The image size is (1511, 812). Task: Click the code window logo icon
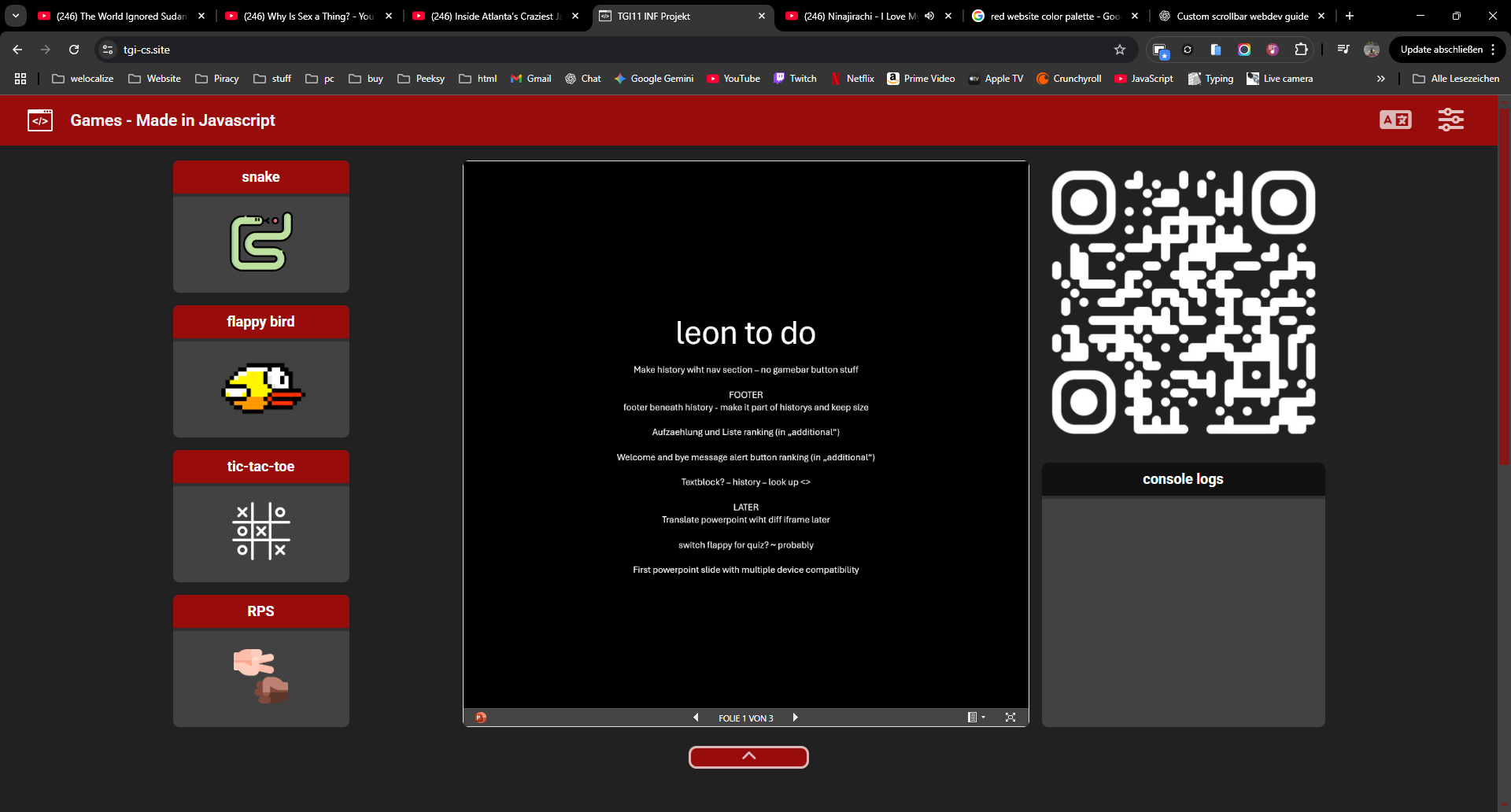point(40,120)
